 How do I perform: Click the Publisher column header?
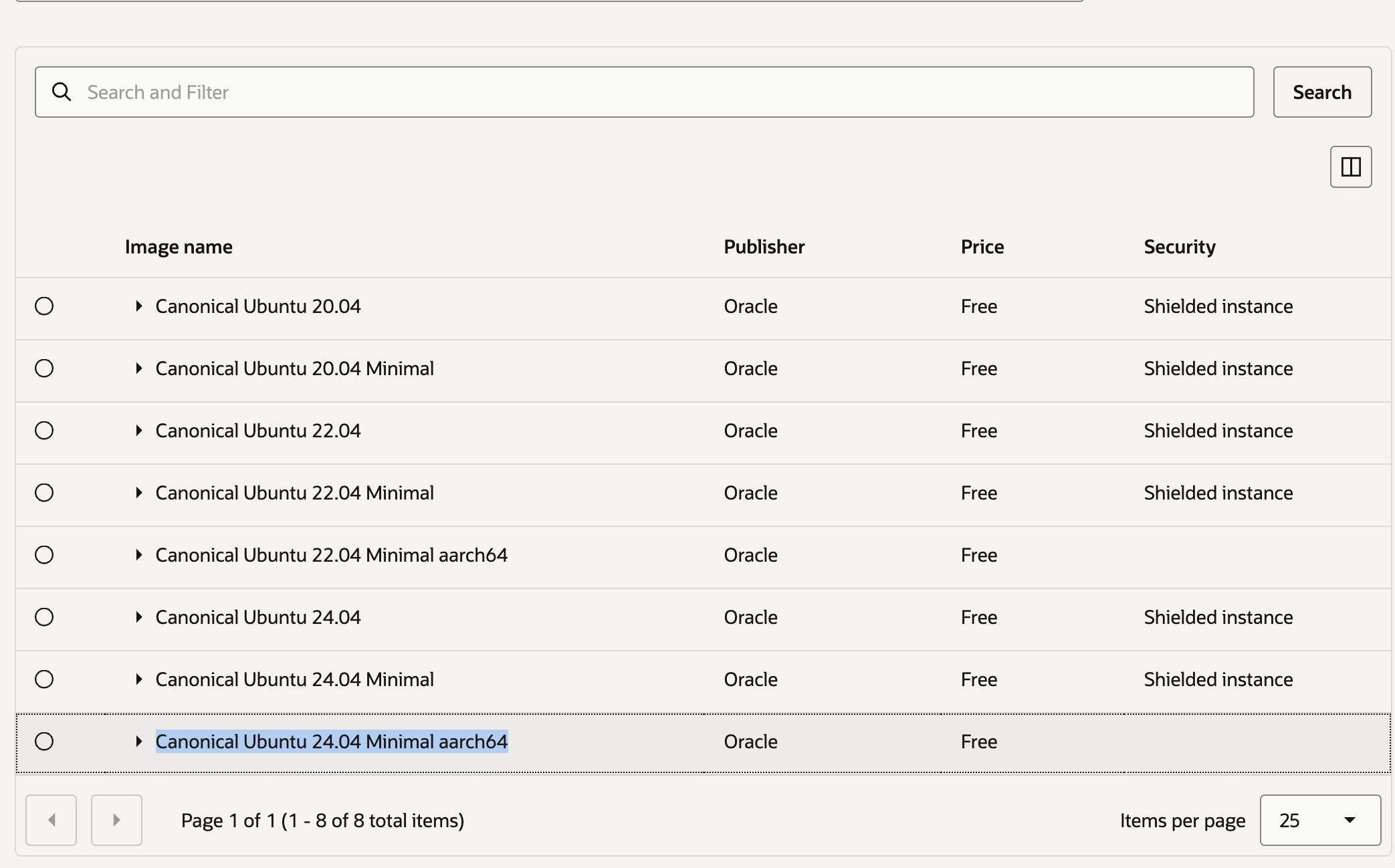[764, 247]
